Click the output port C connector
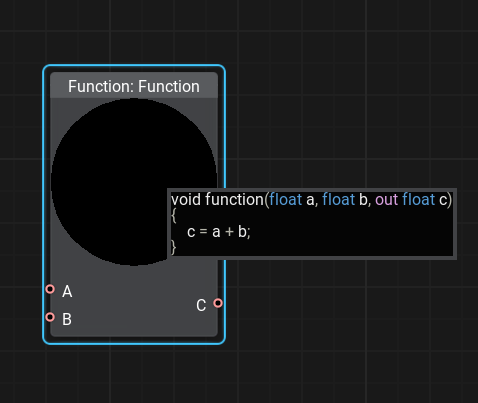478x403 pixels. pyautogui.click(x=218, y=303)
